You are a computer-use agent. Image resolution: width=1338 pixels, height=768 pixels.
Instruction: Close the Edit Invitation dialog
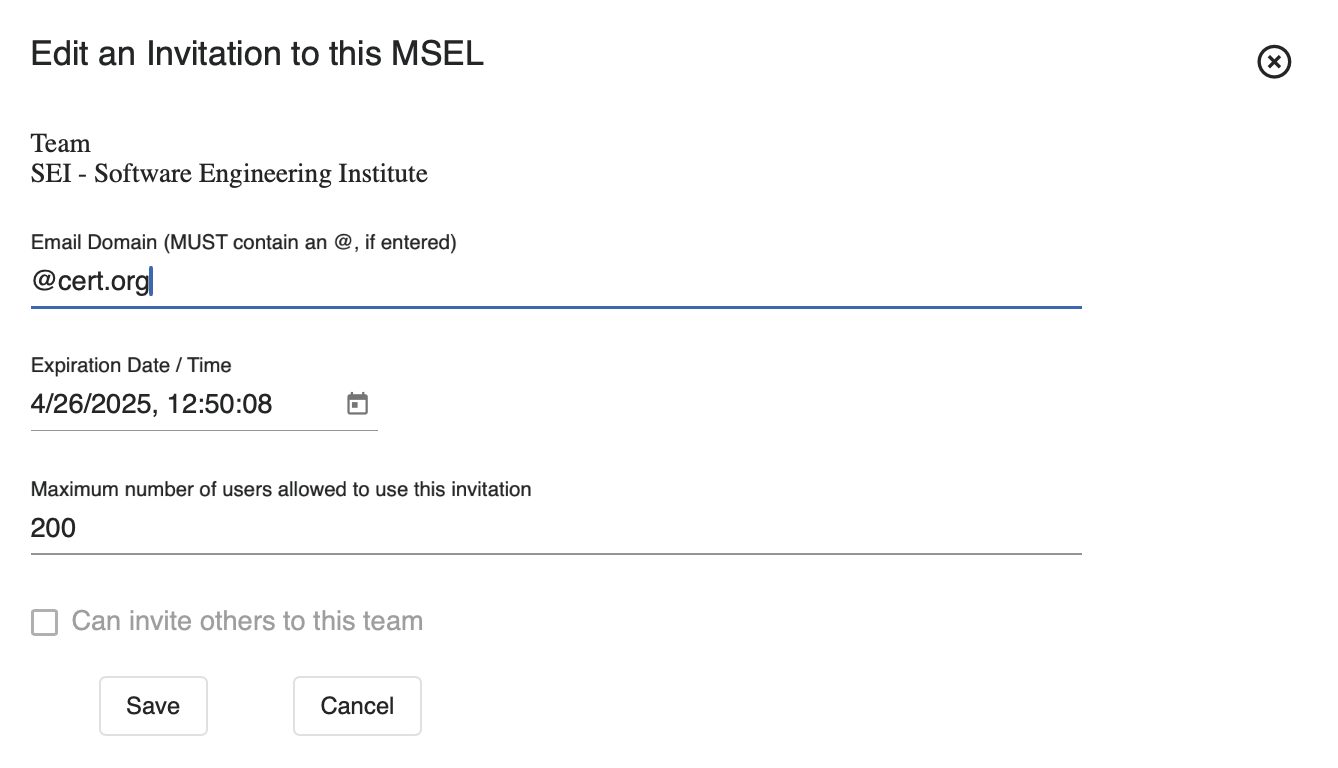[1273, 62]
